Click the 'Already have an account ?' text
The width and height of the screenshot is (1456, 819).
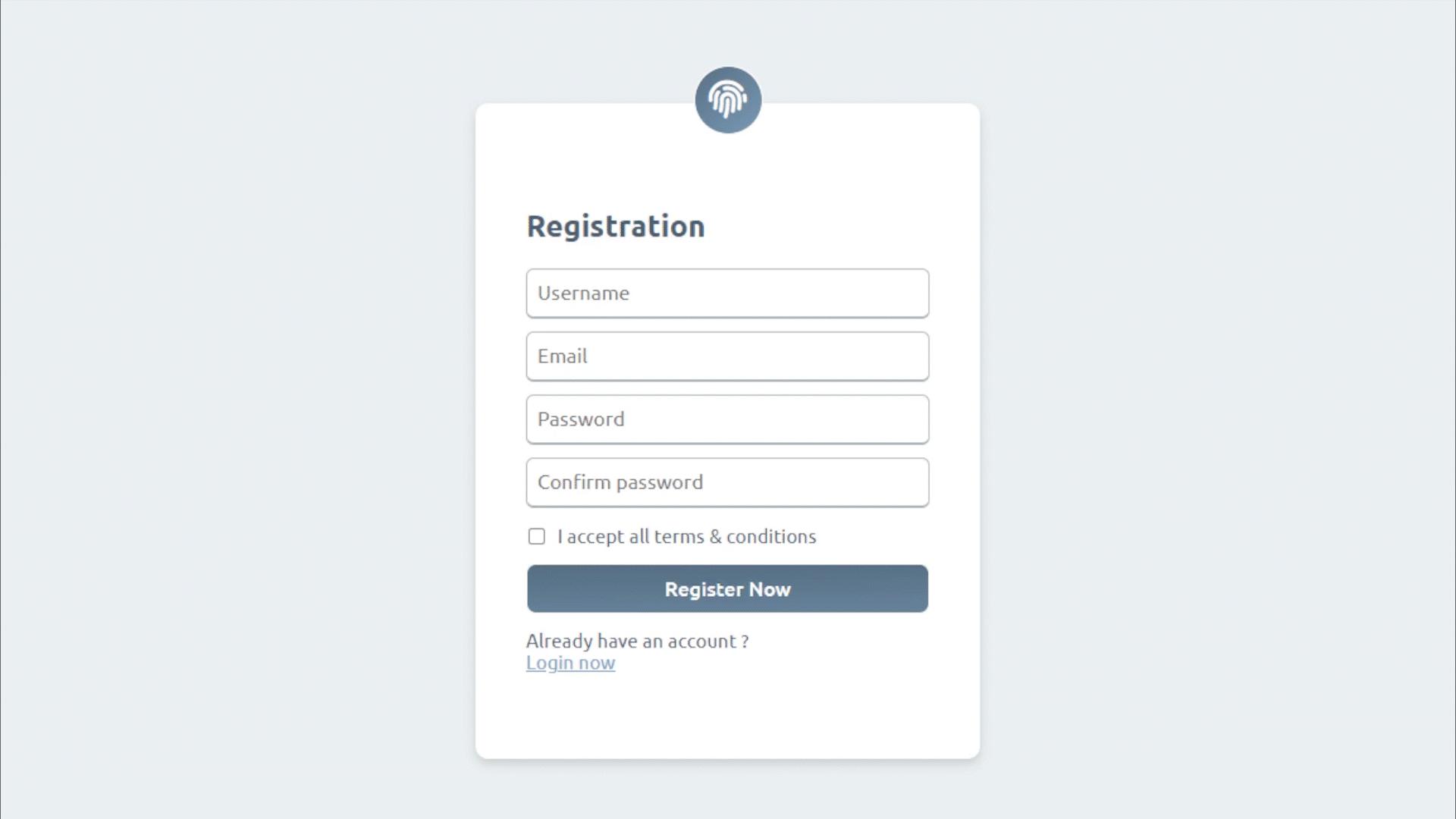coord(637,641)
